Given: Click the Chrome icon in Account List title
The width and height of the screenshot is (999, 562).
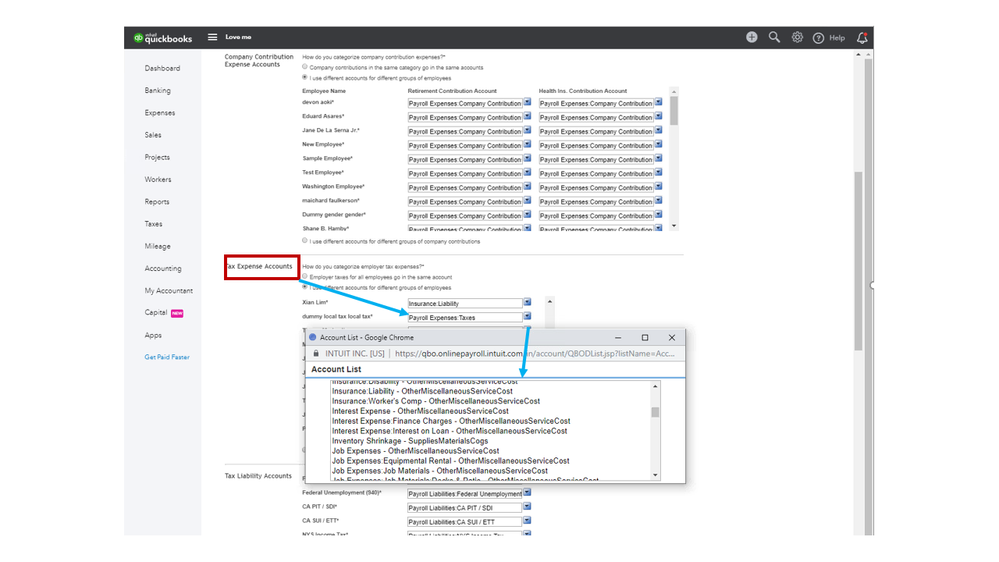Looking at the screenshot, I should click(312, 337).
